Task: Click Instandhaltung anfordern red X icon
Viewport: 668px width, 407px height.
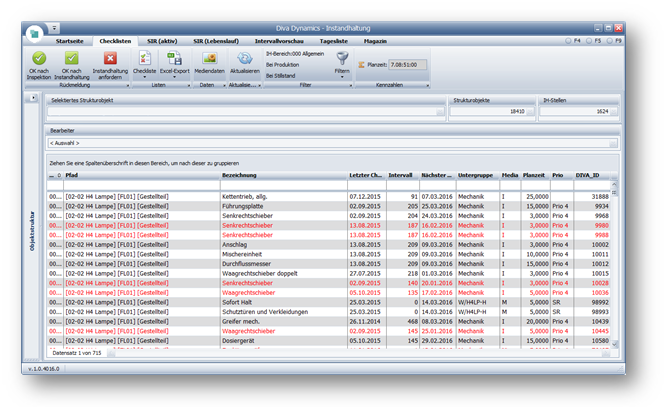Action: coord(110,59)
